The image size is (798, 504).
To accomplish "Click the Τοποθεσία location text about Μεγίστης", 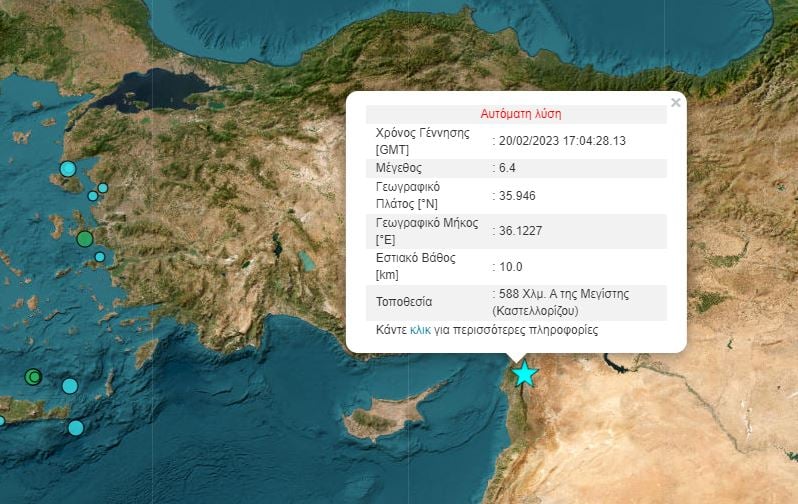I will 561,302.
